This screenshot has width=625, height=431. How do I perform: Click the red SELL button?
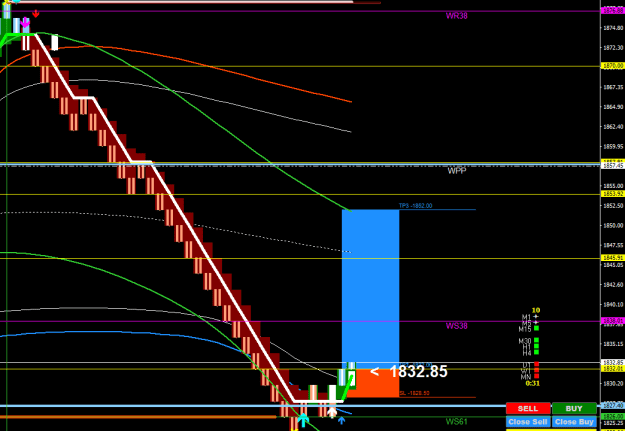(528, 409)
